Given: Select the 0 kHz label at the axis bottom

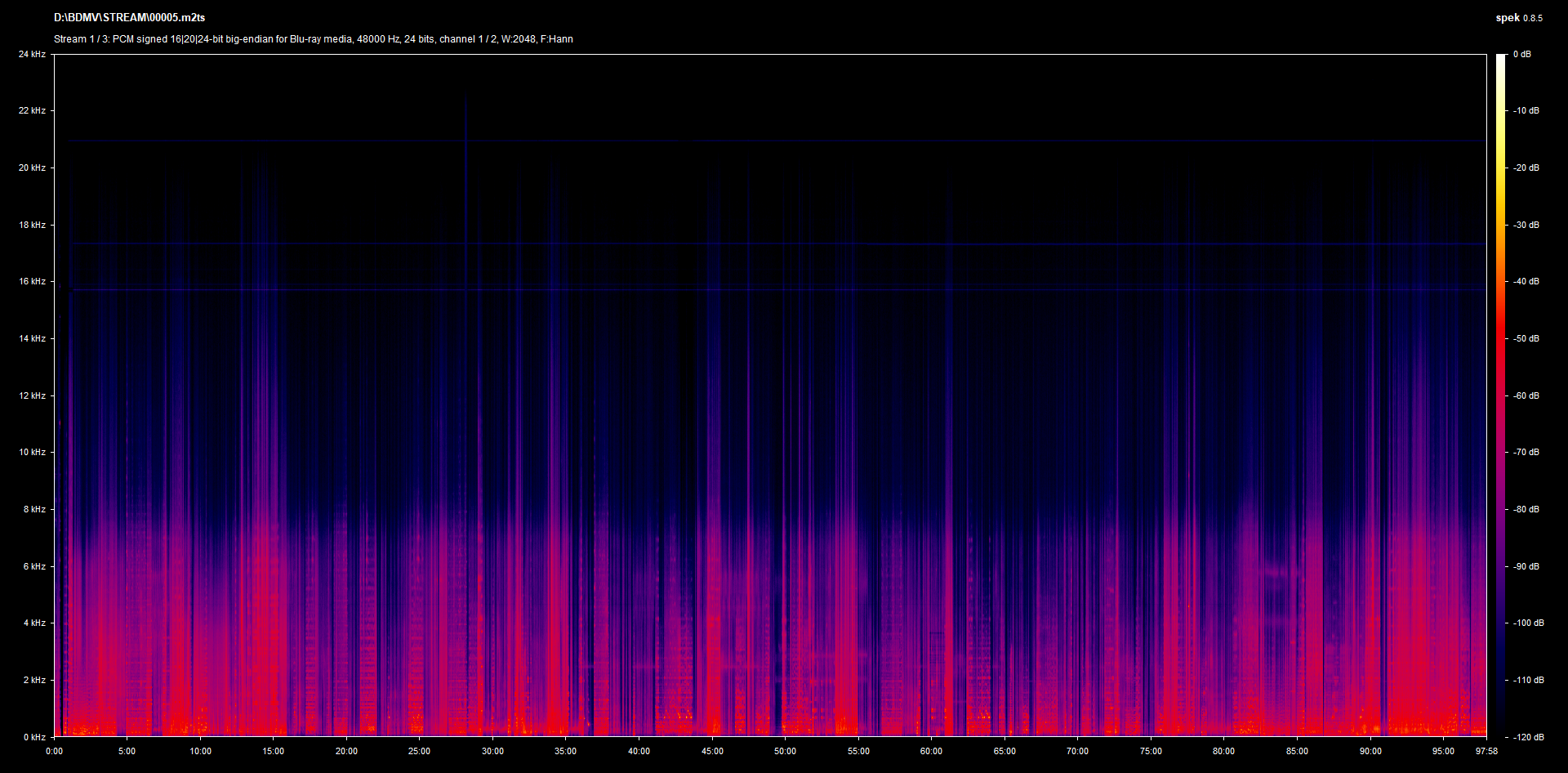Looking at the screenshot, I should point(33,737).
